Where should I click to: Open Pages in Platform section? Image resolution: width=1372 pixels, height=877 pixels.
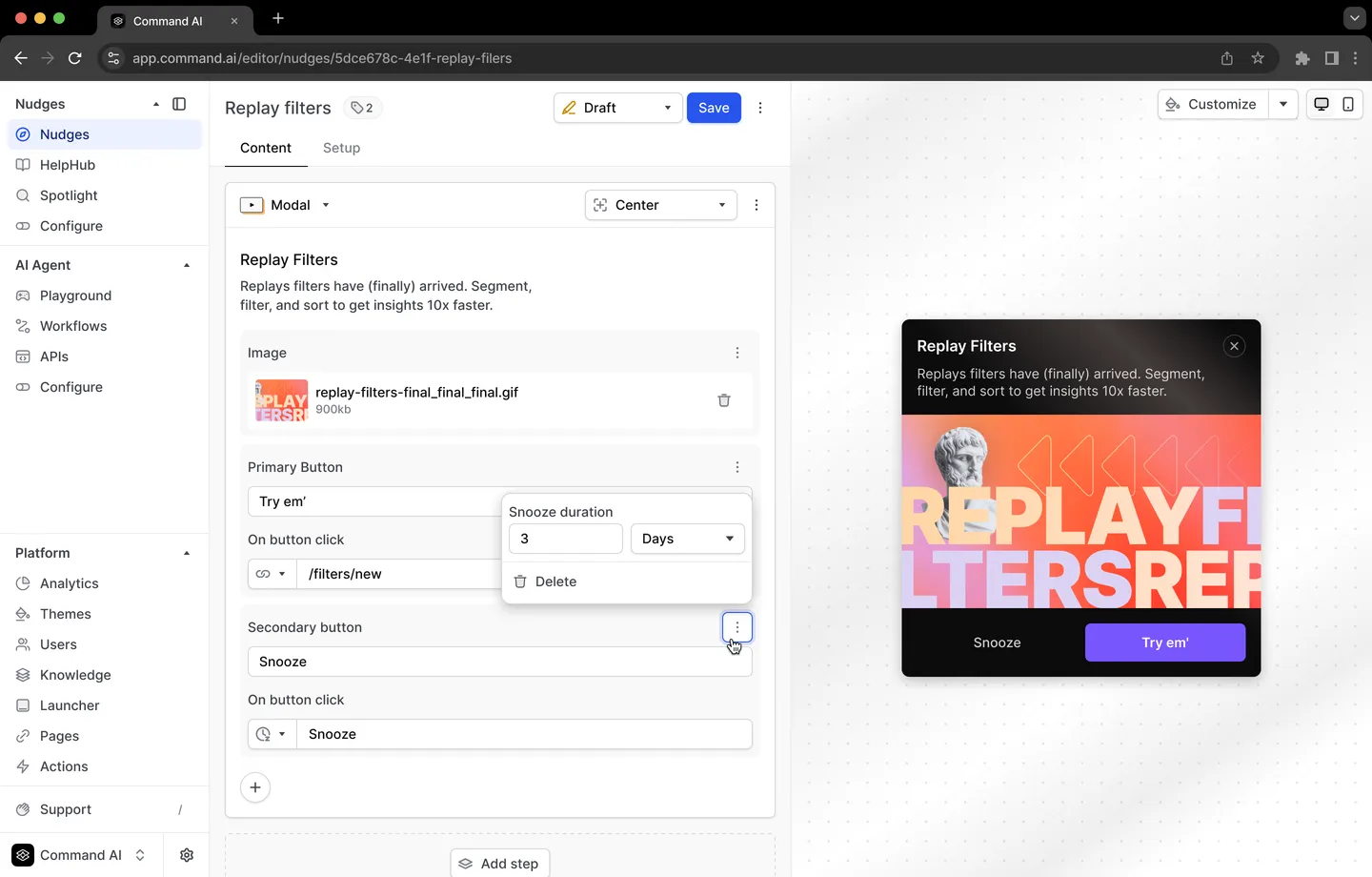[x=105, y=736]
